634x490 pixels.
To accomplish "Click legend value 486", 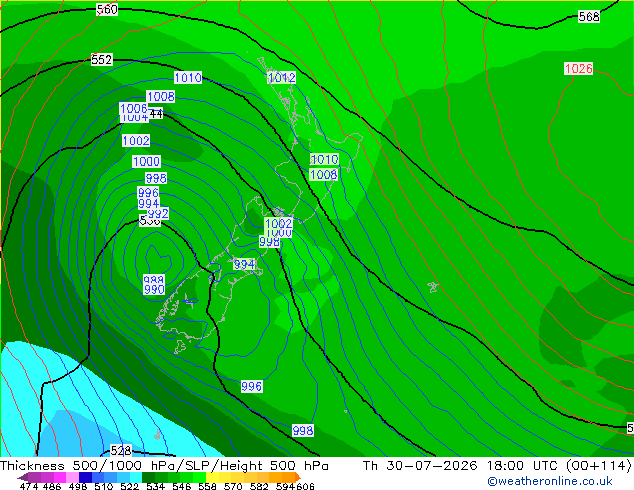I will coord(52,486).
